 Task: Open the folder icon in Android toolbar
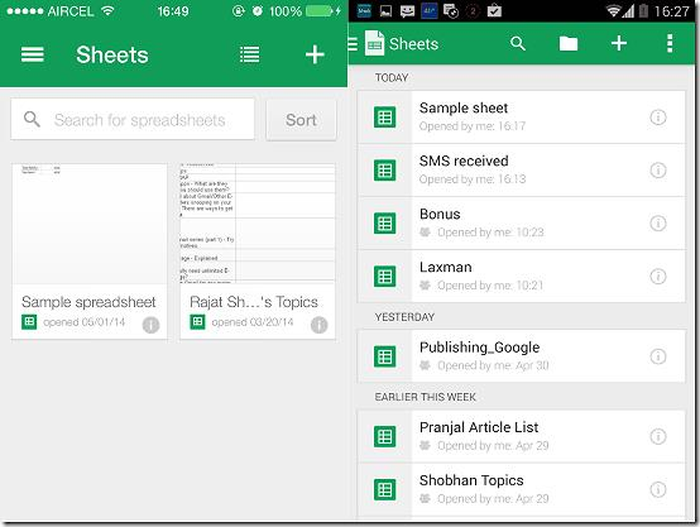click(568, 44)
